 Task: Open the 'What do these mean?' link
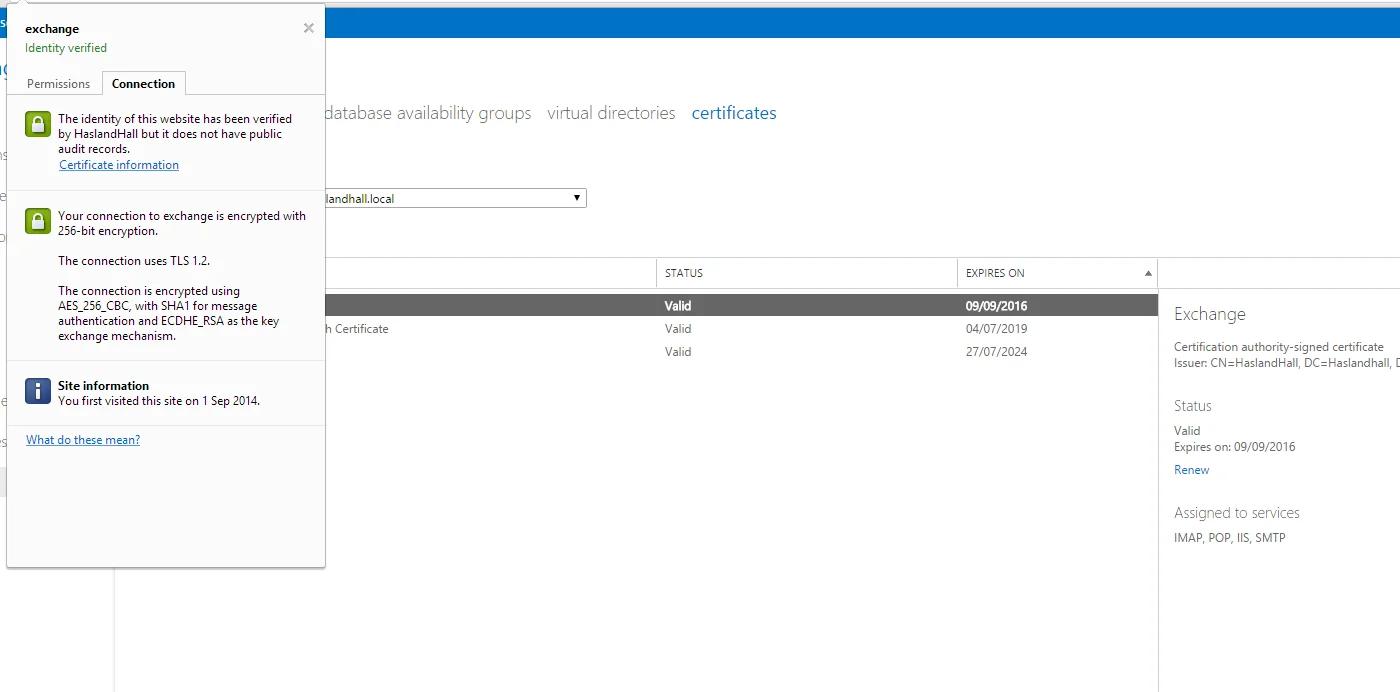[x=83, y=440]
